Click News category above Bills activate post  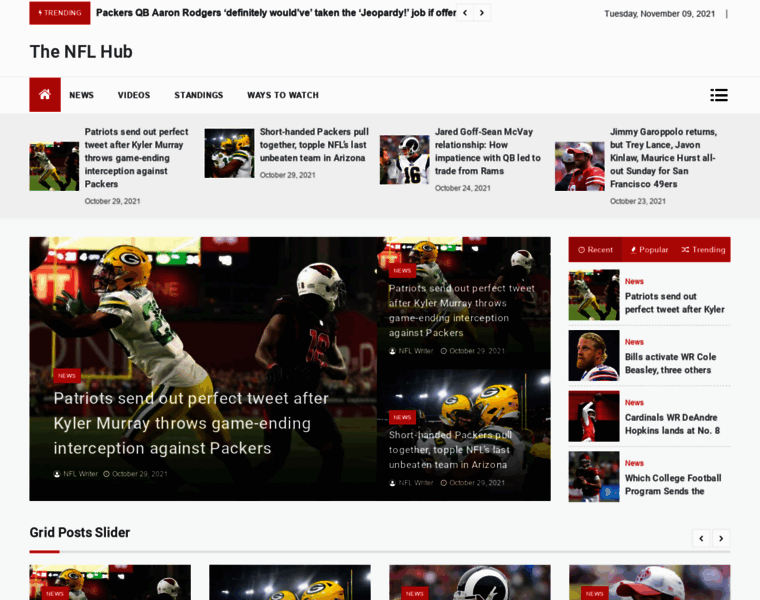(634, 342)
